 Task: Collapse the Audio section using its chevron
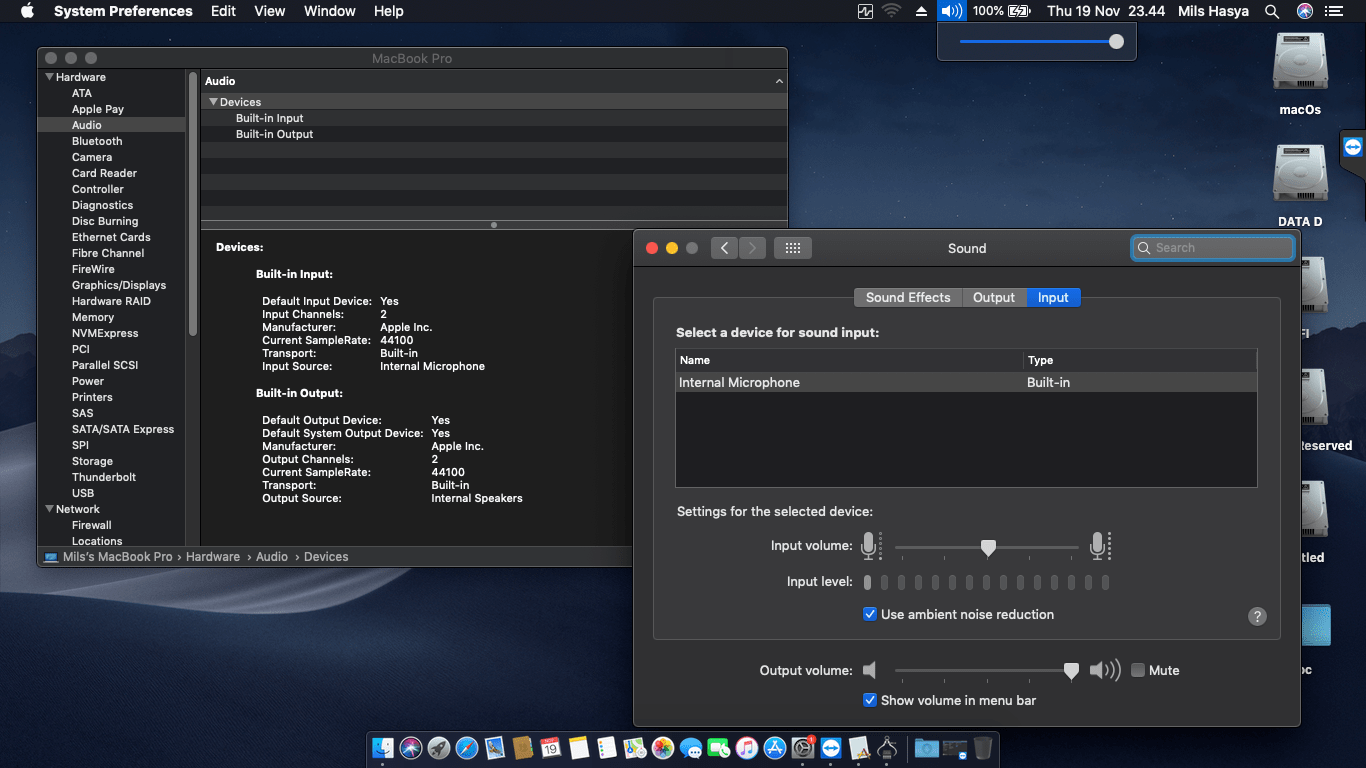click(777, 81)
